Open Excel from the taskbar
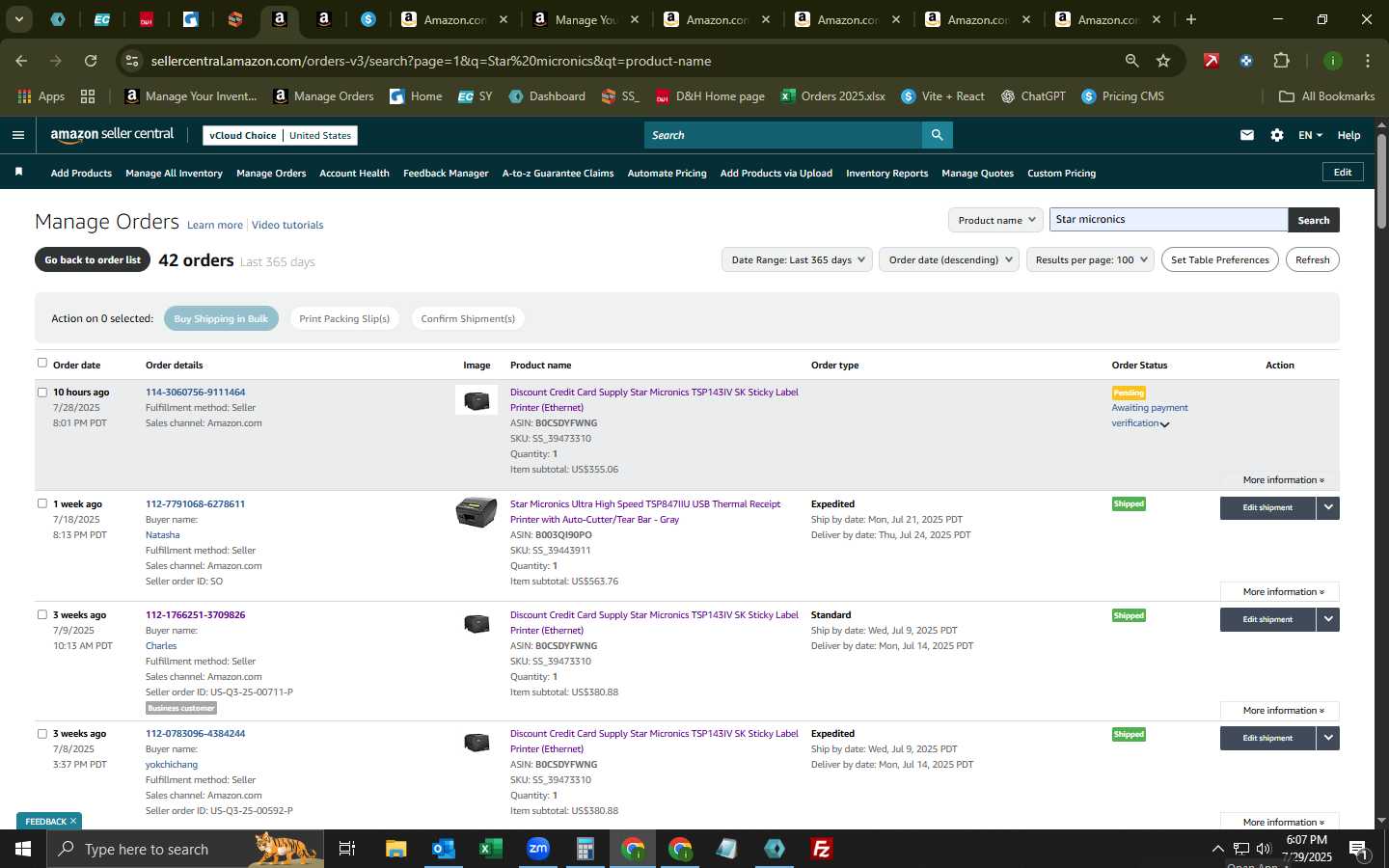Image resolution: width=1389 pixels, height=868 pixels. point(490,849)
